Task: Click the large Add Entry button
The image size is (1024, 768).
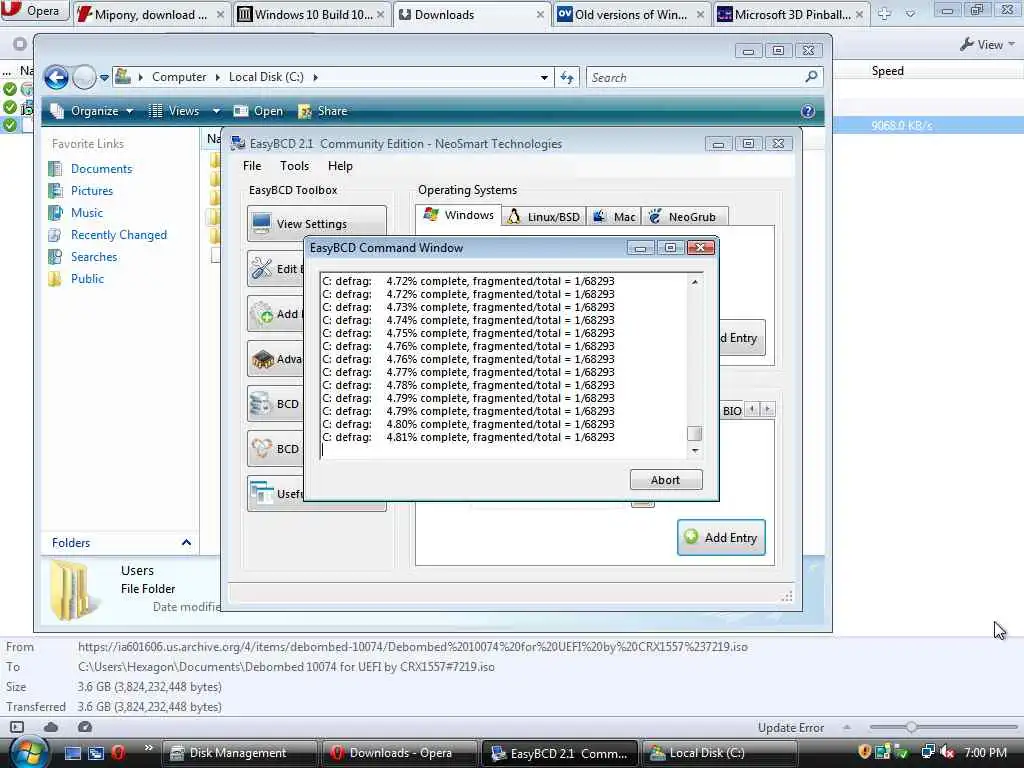Action: [x=721, y=537]
